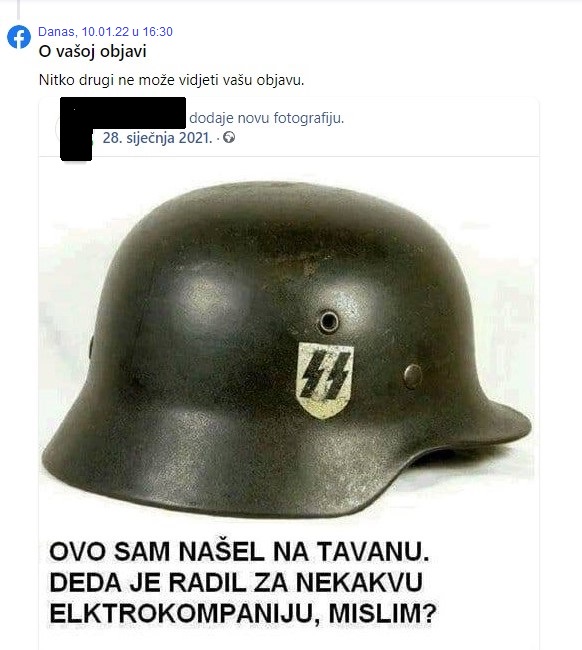This screenshot has width=582, height=650.
Task: Click the "DEDA JE RADIL ZA NEKAKVU" caption line
Action: 236,582
